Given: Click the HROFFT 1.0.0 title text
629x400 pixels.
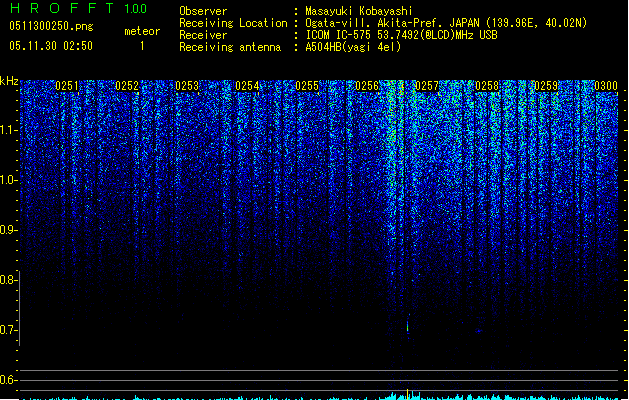Looking at the screenshot, I should (x=78, y=8).
